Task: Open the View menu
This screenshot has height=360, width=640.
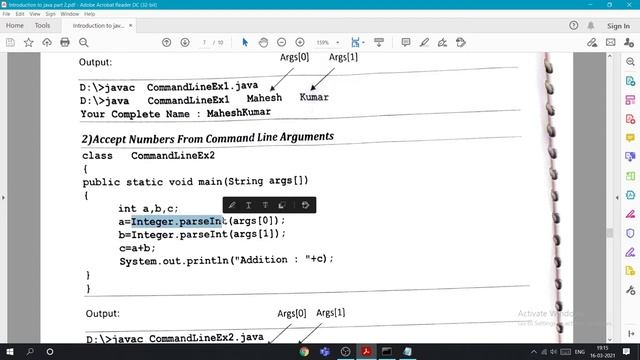Action: click(35, 14)
